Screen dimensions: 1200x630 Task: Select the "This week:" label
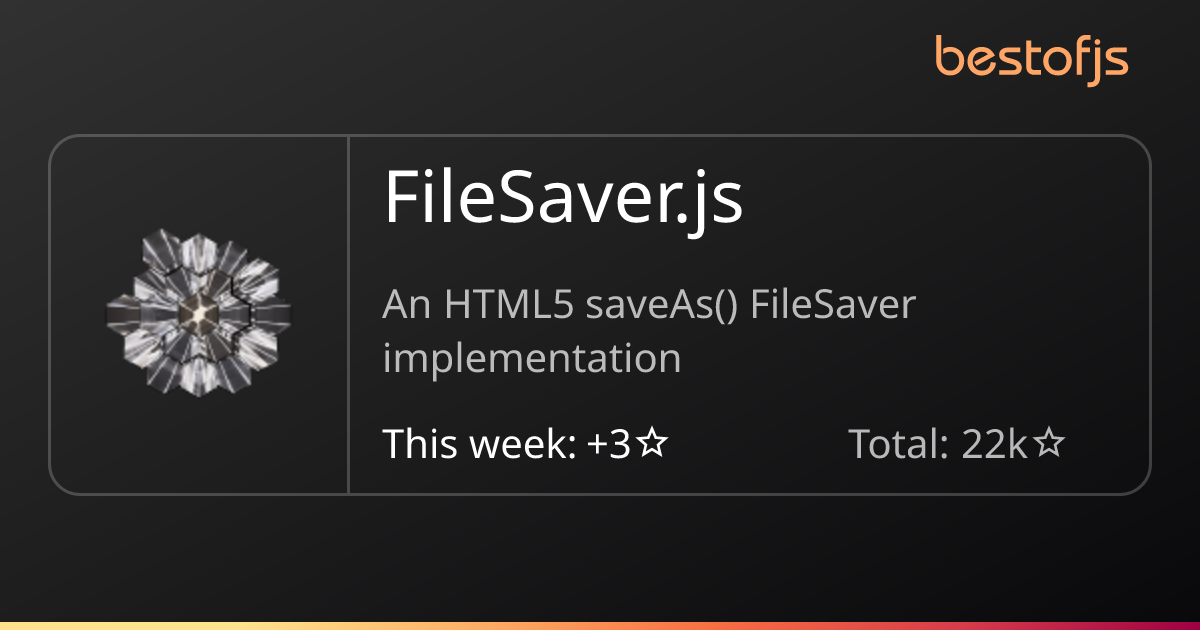pos(479,444)
